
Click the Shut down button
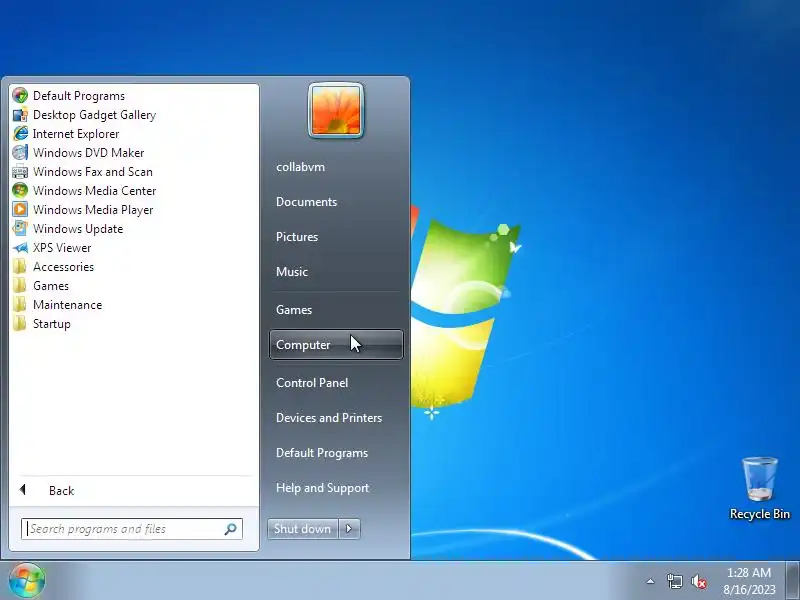tap(303, 529)
